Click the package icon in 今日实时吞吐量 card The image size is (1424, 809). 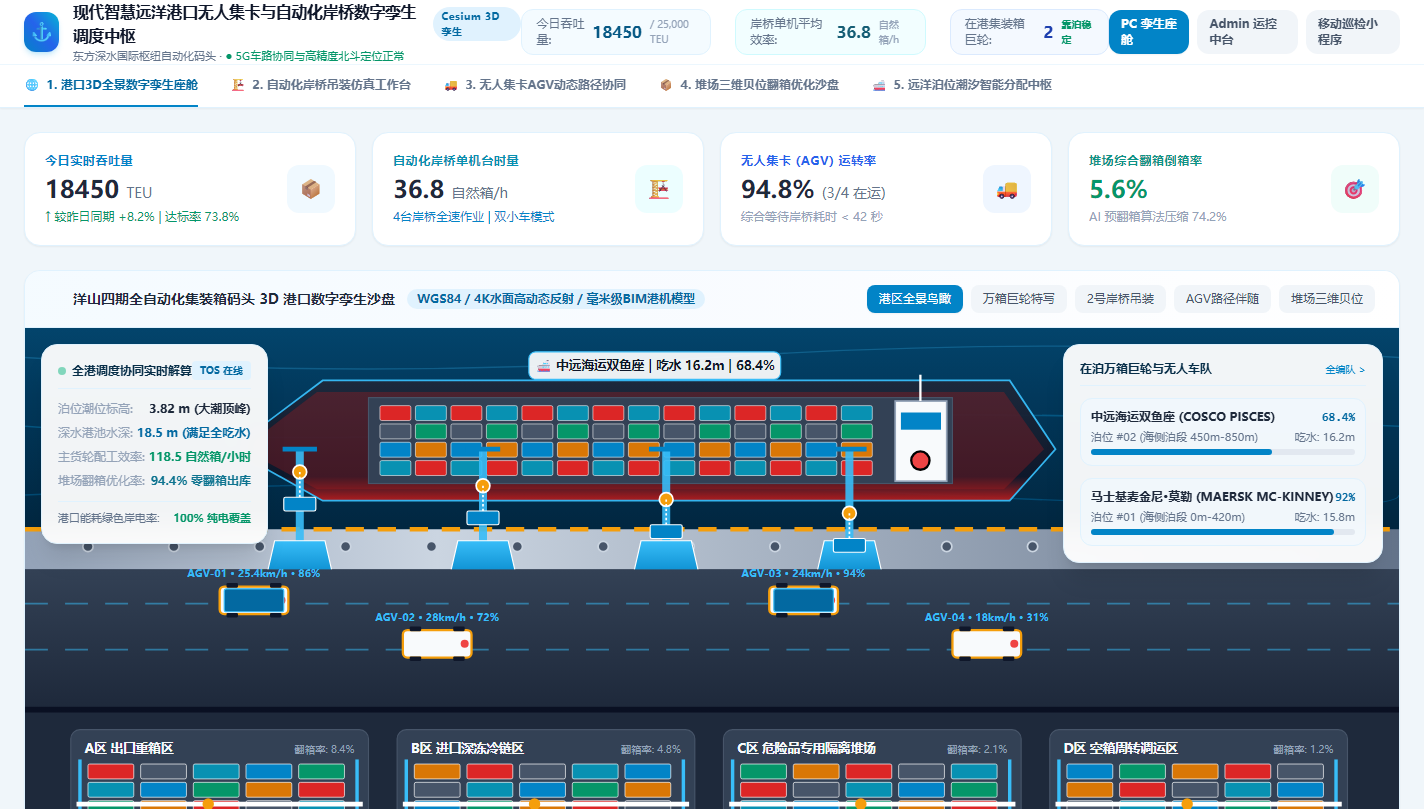coord(311,189)
